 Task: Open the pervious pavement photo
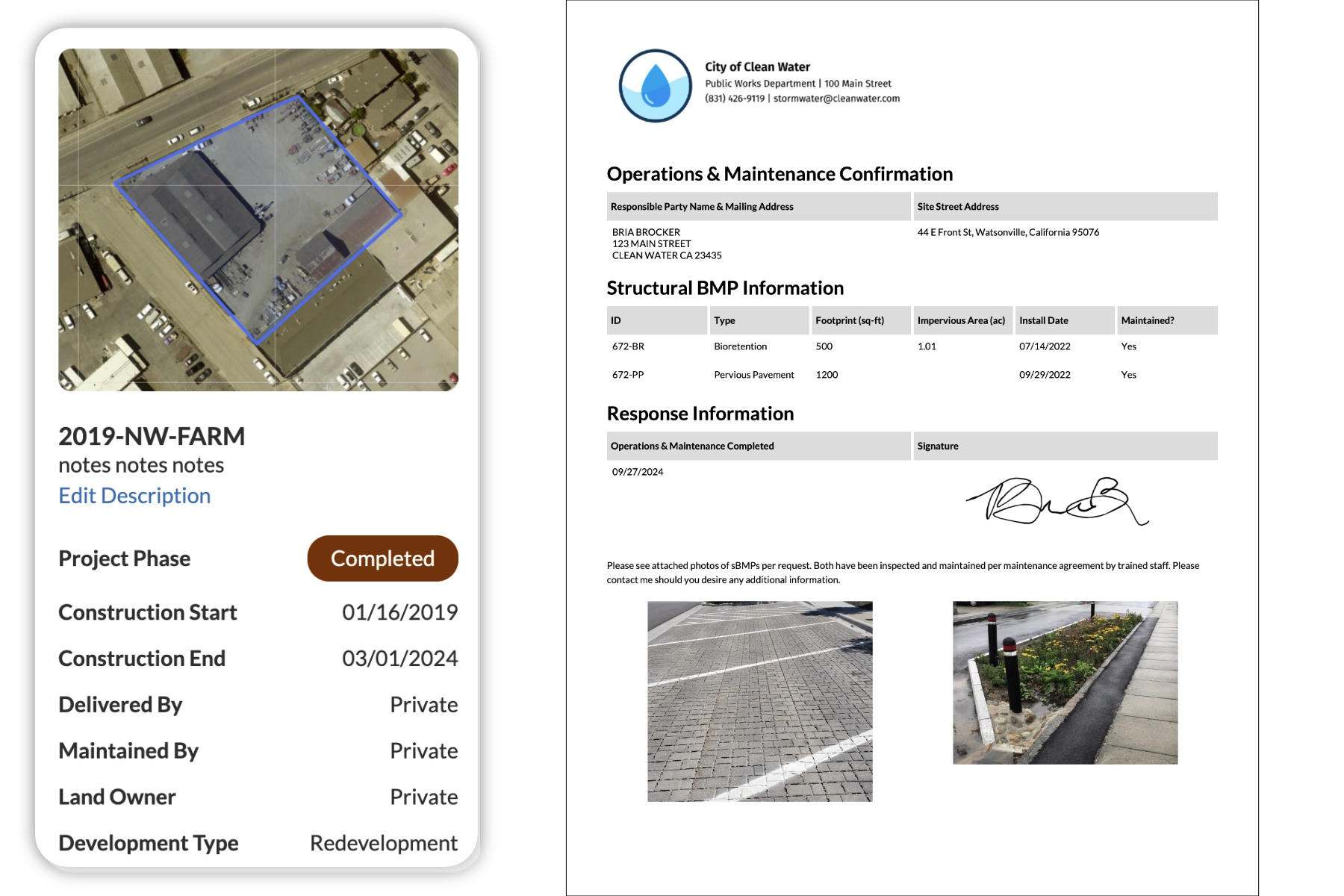coord(759,702)
